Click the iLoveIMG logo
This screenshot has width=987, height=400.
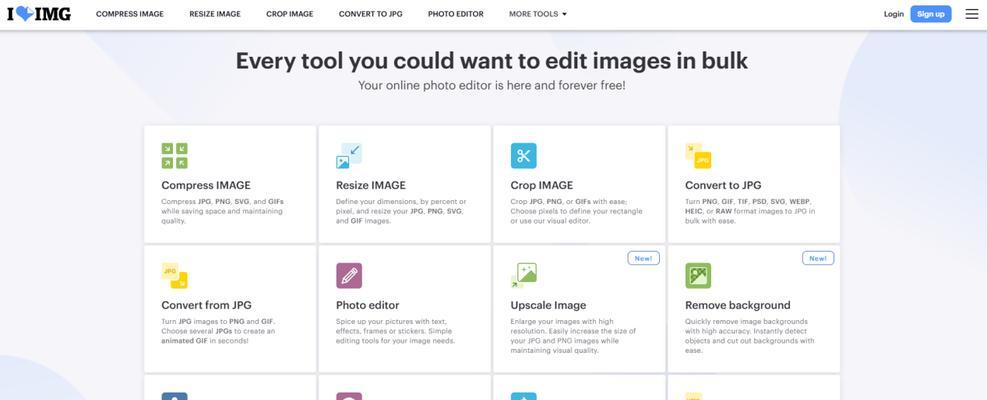39,14
